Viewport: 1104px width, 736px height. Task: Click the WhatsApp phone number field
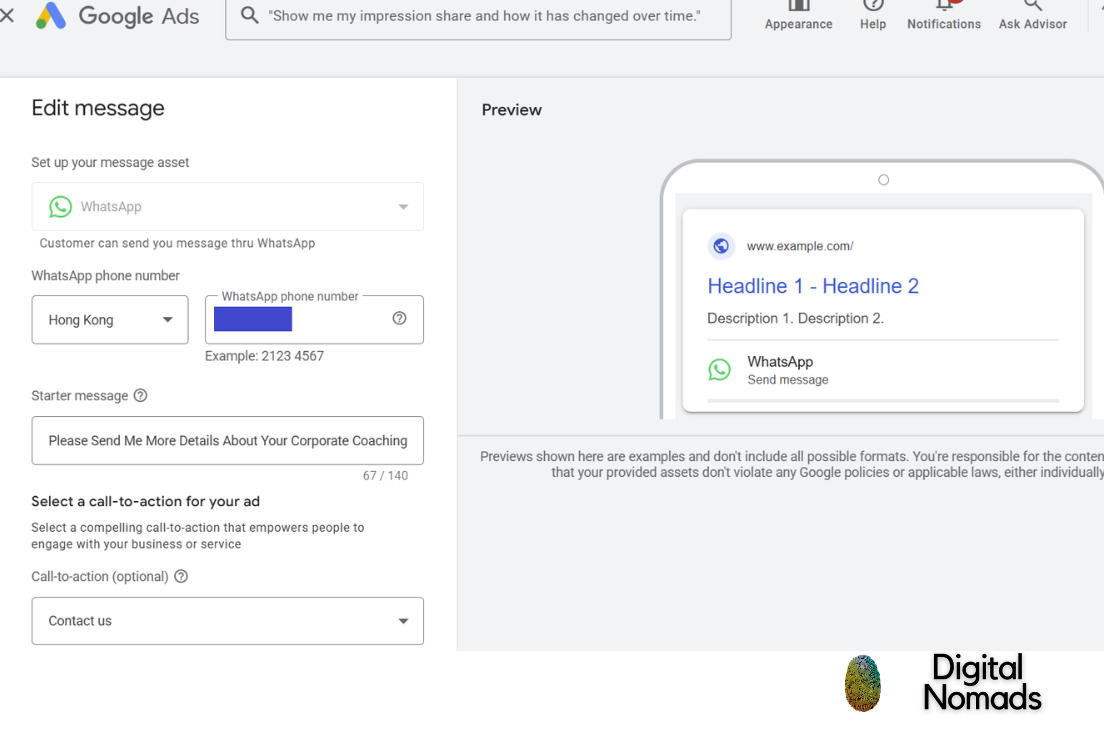click(314, 320)
